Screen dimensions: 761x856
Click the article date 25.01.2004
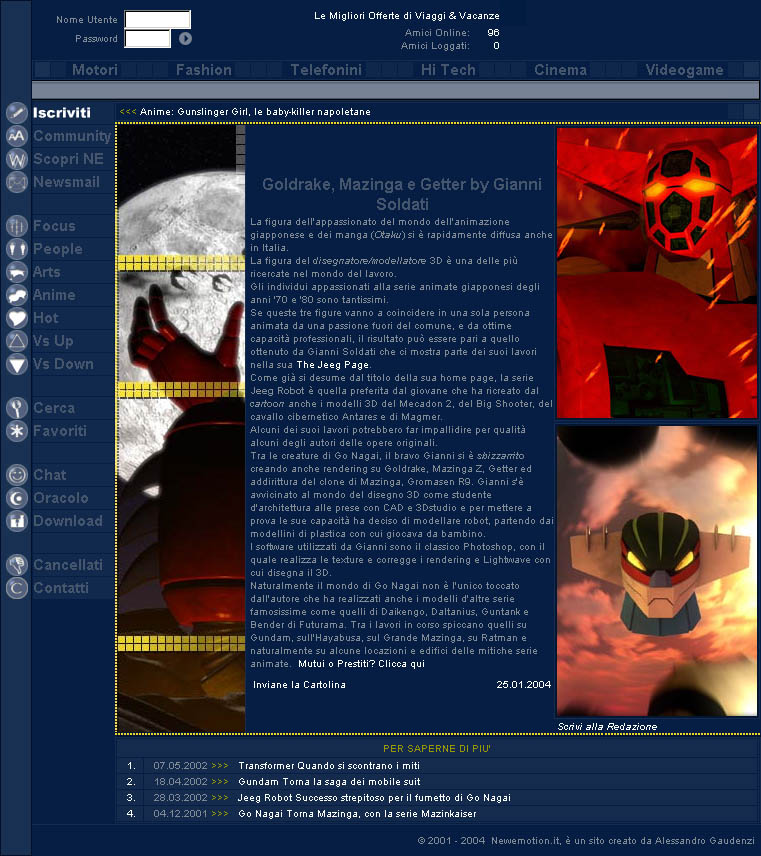(524, 685)
